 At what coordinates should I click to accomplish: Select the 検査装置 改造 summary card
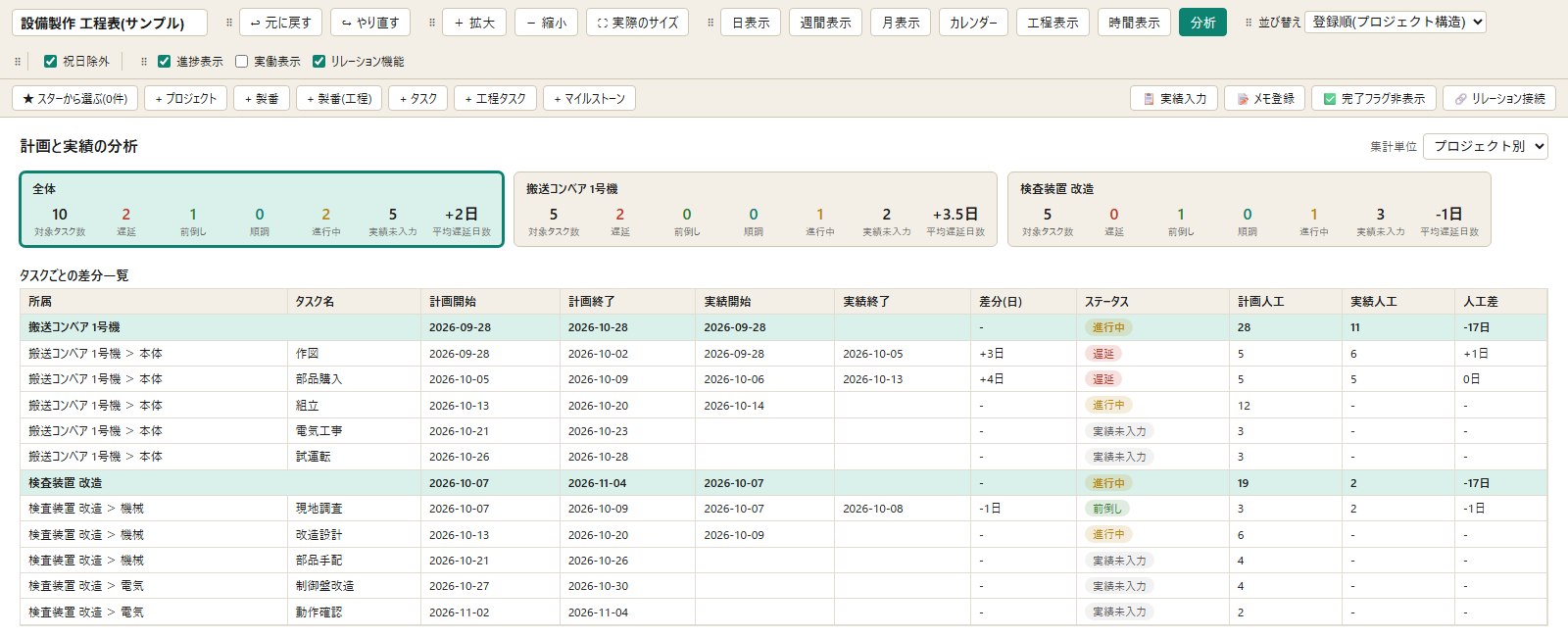[x=1249, y=209]
